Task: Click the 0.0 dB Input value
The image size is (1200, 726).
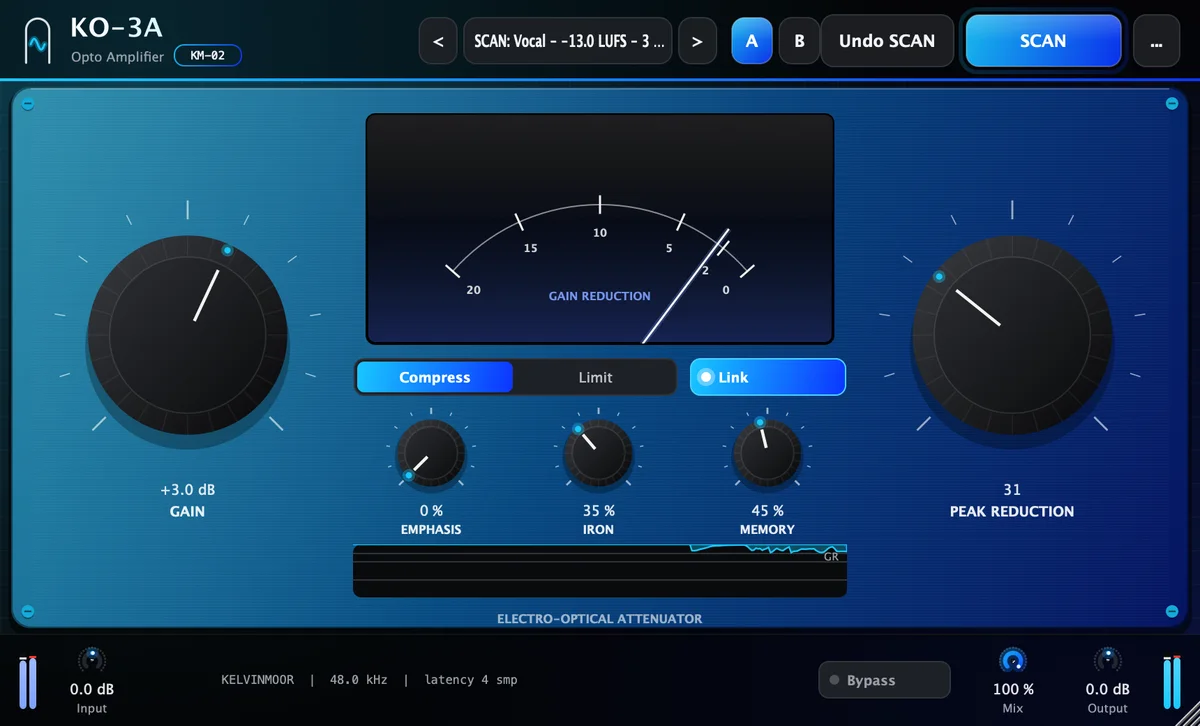Action: 92,689
